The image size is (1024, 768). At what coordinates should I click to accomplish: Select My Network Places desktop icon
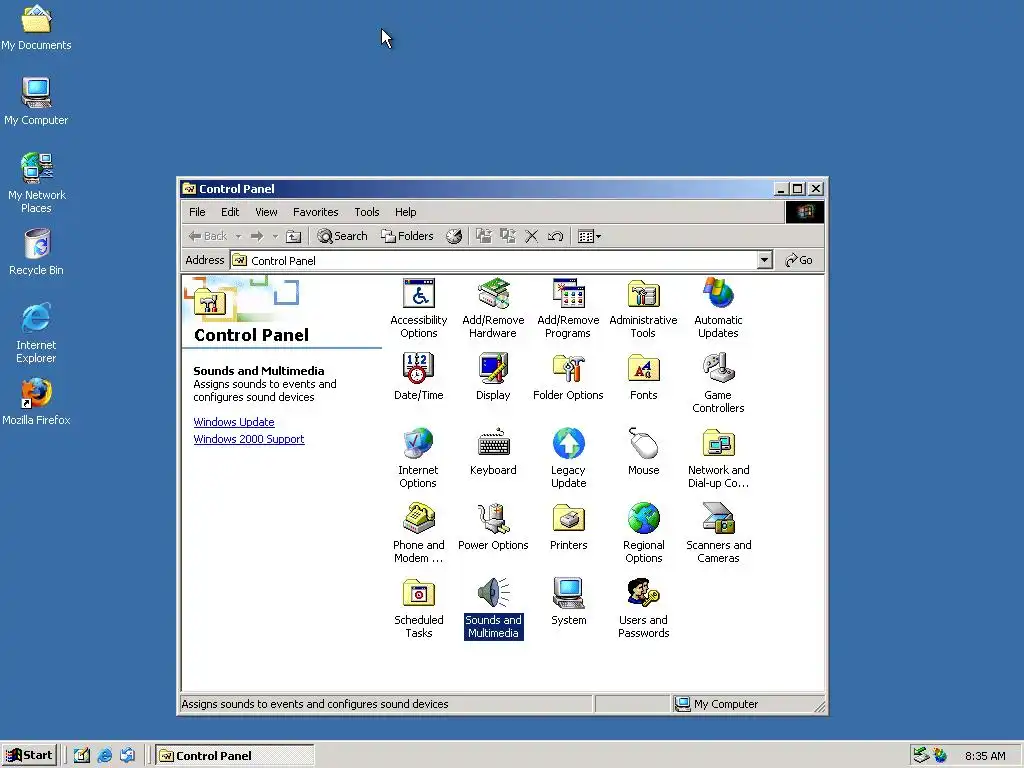point(36,183)
